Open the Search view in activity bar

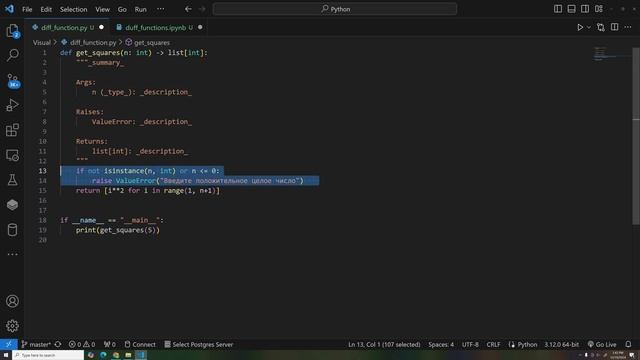(x=12, y=55)
